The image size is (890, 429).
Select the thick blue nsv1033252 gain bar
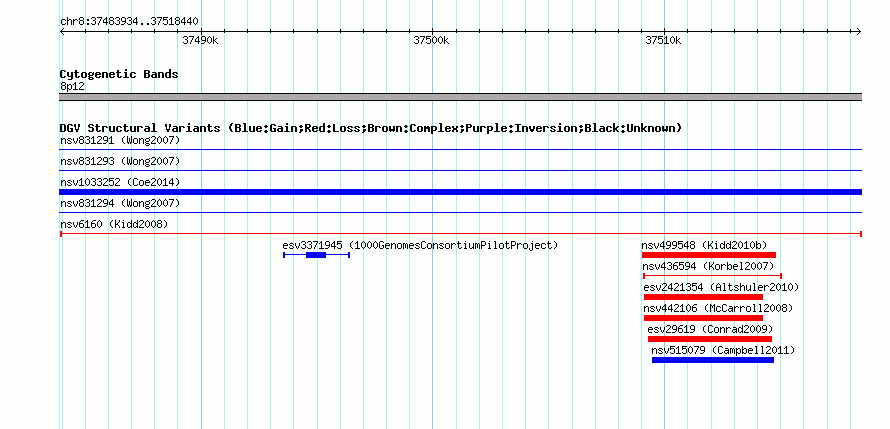(x=460, y=192)
